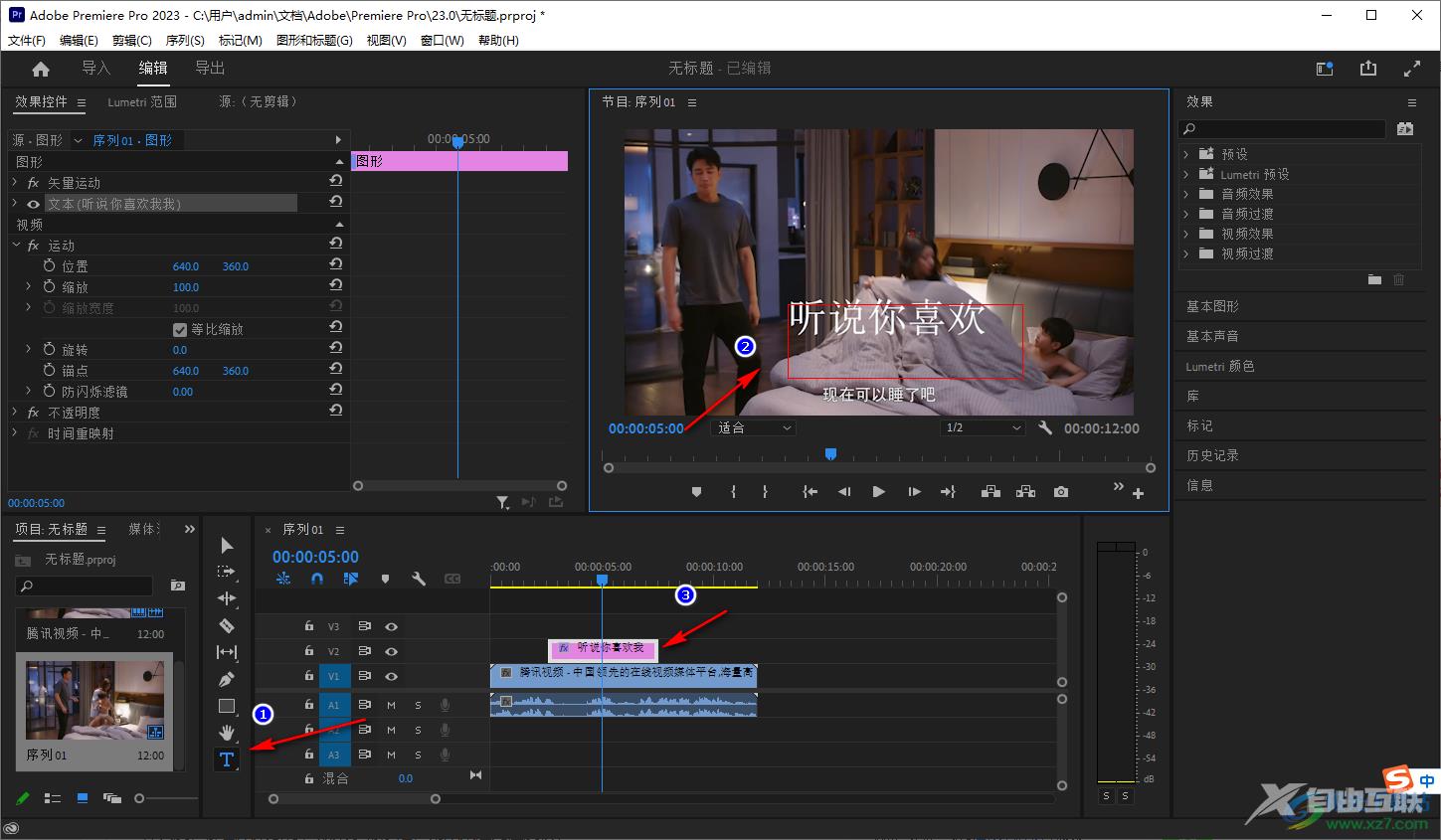This screenshot has height=840, width=1441.
Task: Select the Ripple Edit tool
Action: point(227,598)
